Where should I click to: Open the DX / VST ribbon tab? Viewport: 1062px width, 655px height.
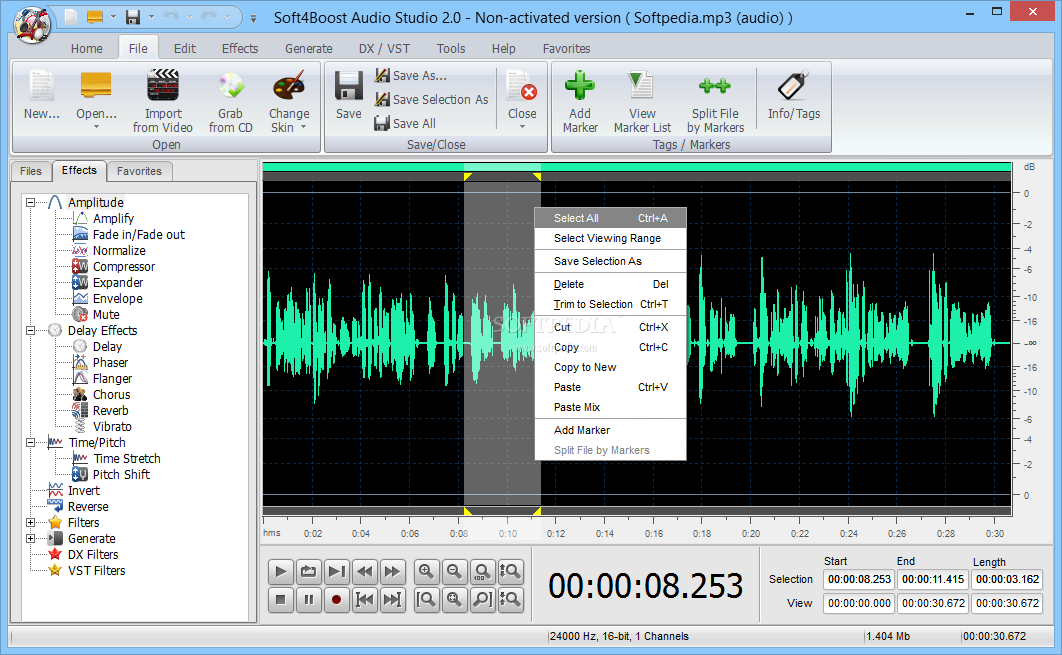[x=384, y=49]
